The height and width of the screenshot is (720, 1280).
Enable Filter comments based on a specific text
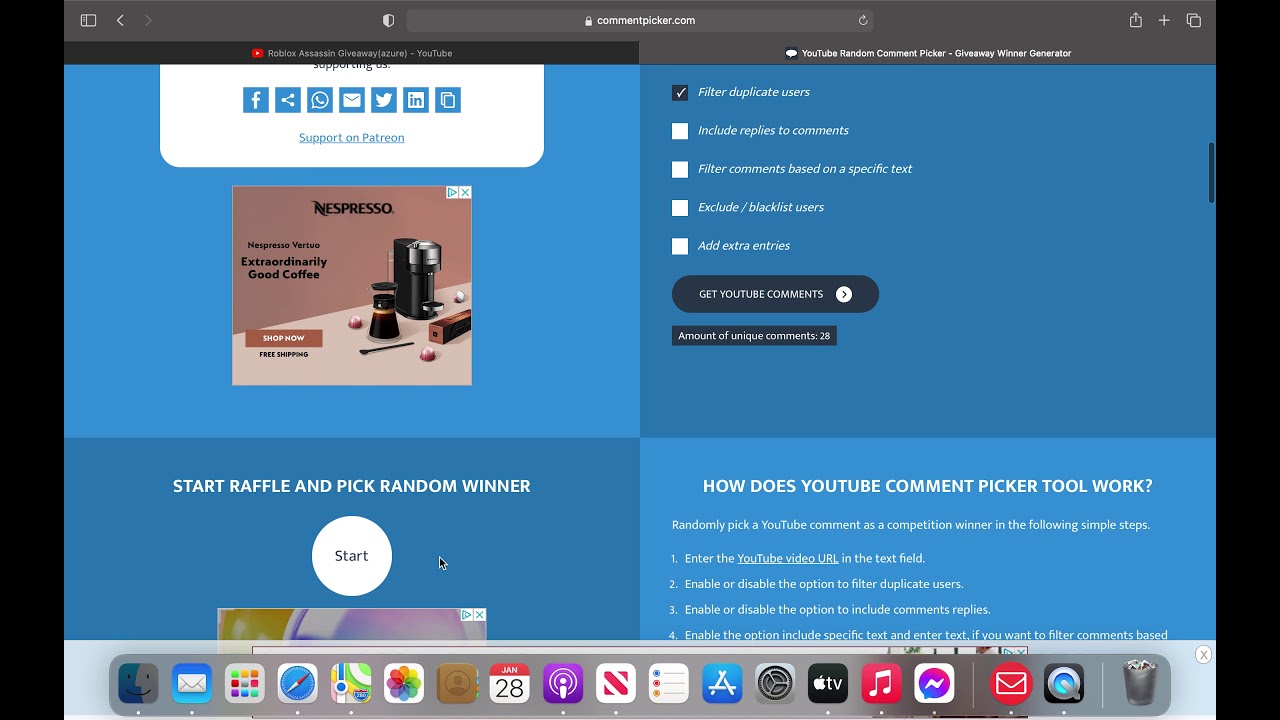coord(680,170)
